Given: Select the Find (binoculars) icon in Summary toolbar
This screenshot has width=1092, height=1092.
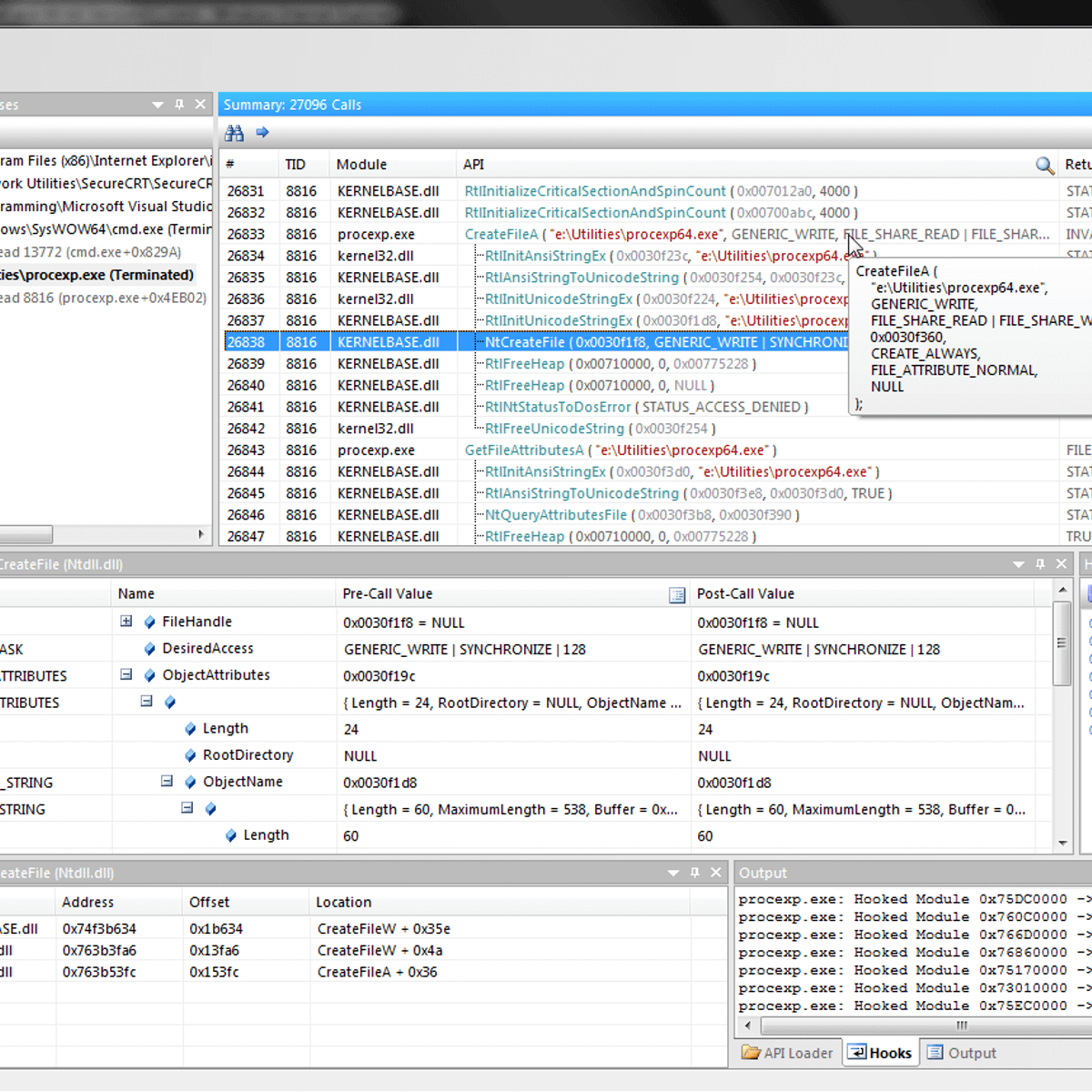Looking at the screenshot, I should [x=234, y=133].
